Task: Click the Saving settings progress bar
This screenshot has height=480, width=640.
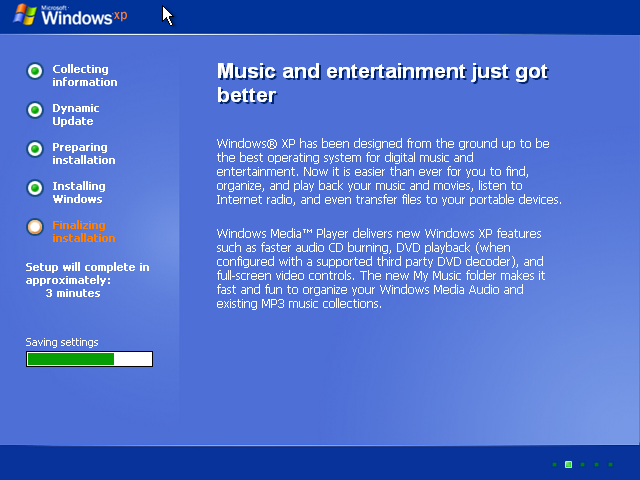Action: pos(89,359)
